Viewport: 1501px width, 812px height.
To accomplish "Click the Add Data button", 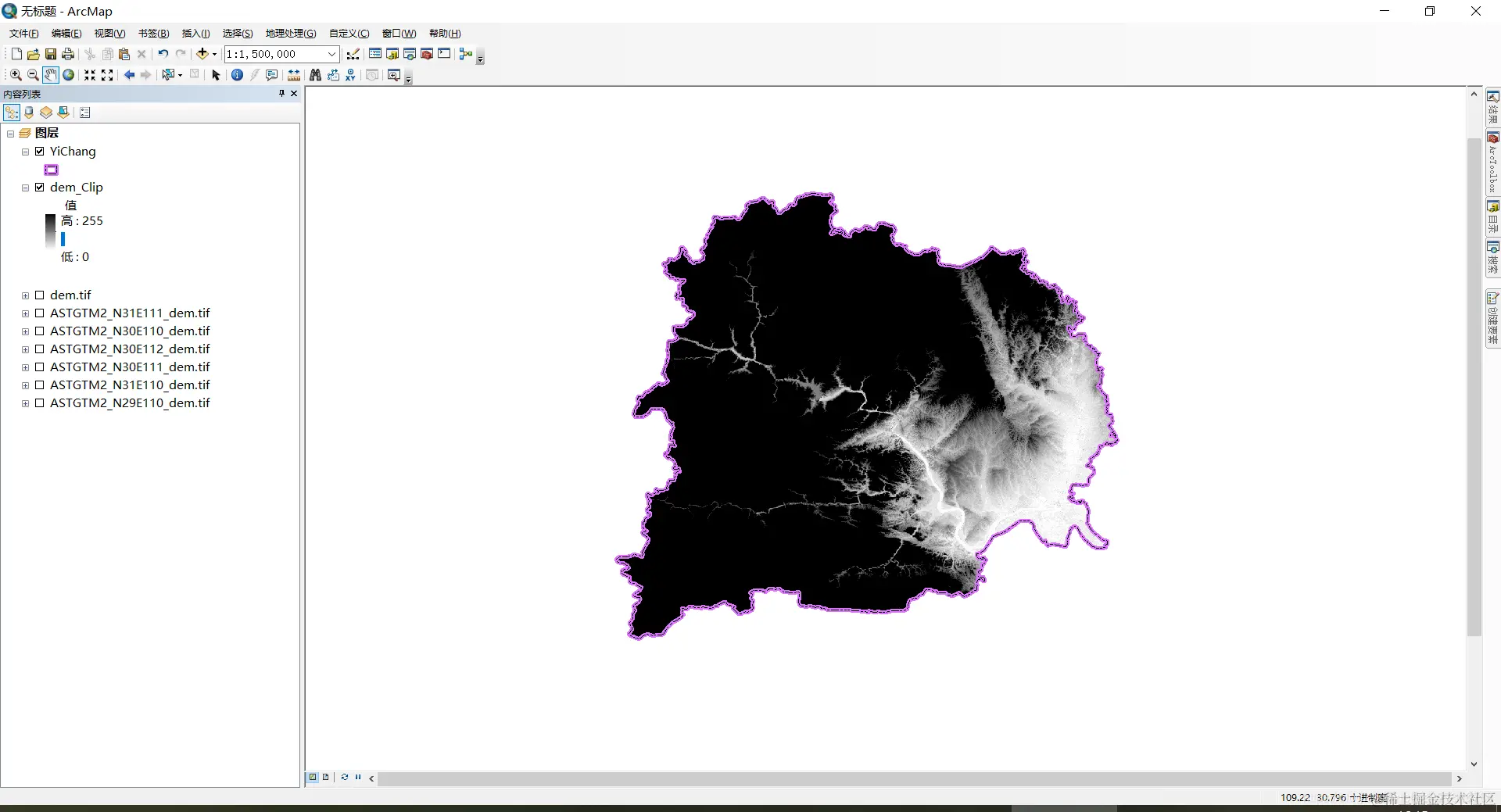I will [x=202, y=54].
